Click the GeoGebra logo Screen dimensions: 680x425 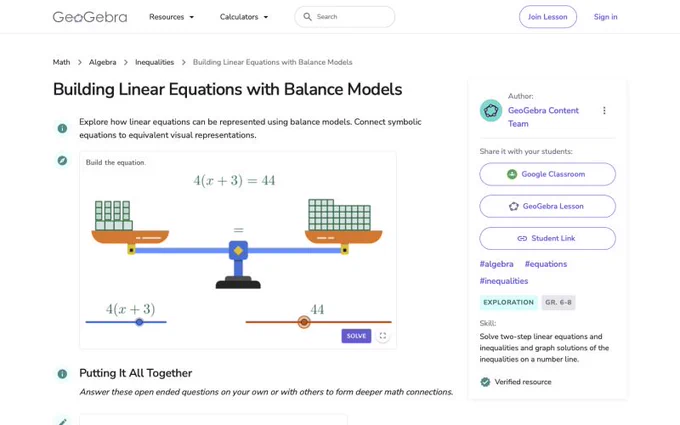coord(90,17)
